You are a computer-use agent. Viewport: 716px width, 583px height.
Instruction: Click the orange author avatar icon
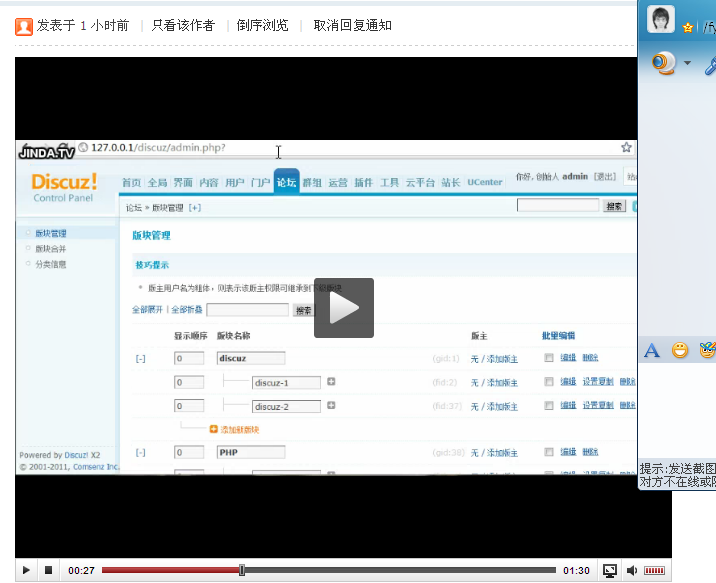click(x=24, y=26)
